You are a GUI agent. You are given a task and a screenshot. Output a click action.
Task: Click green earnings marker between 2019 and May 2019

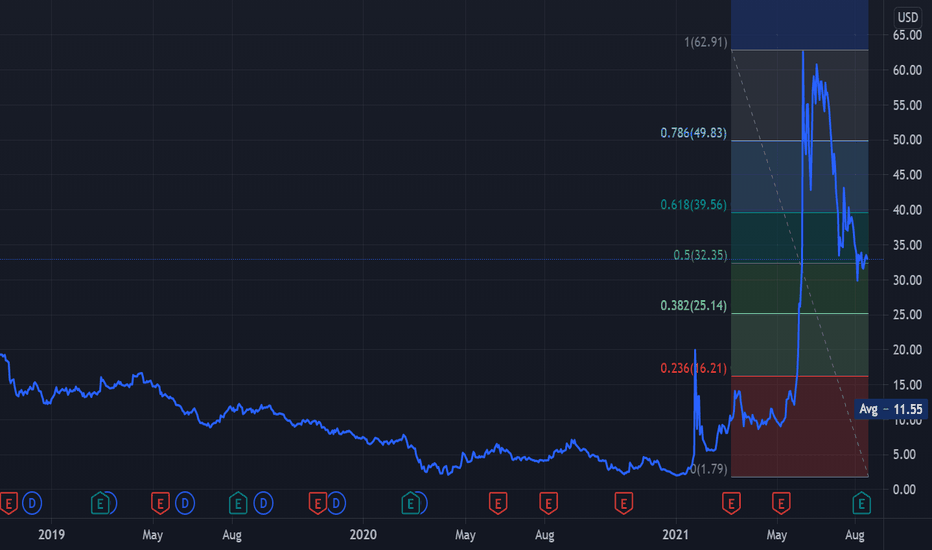pos(100,504)
